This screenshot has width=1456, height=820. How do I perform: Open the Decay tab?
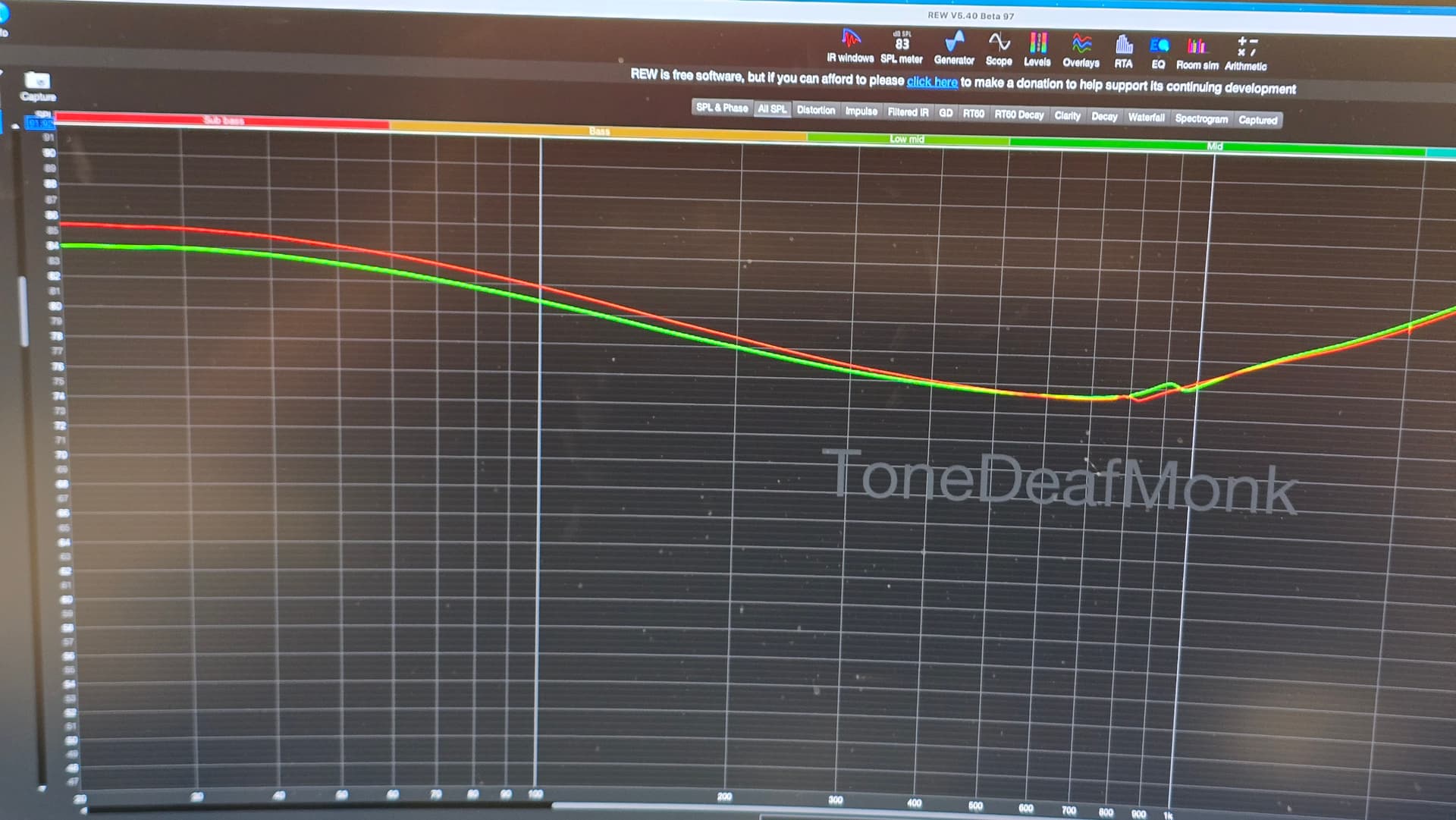[x=1104, y=117]
